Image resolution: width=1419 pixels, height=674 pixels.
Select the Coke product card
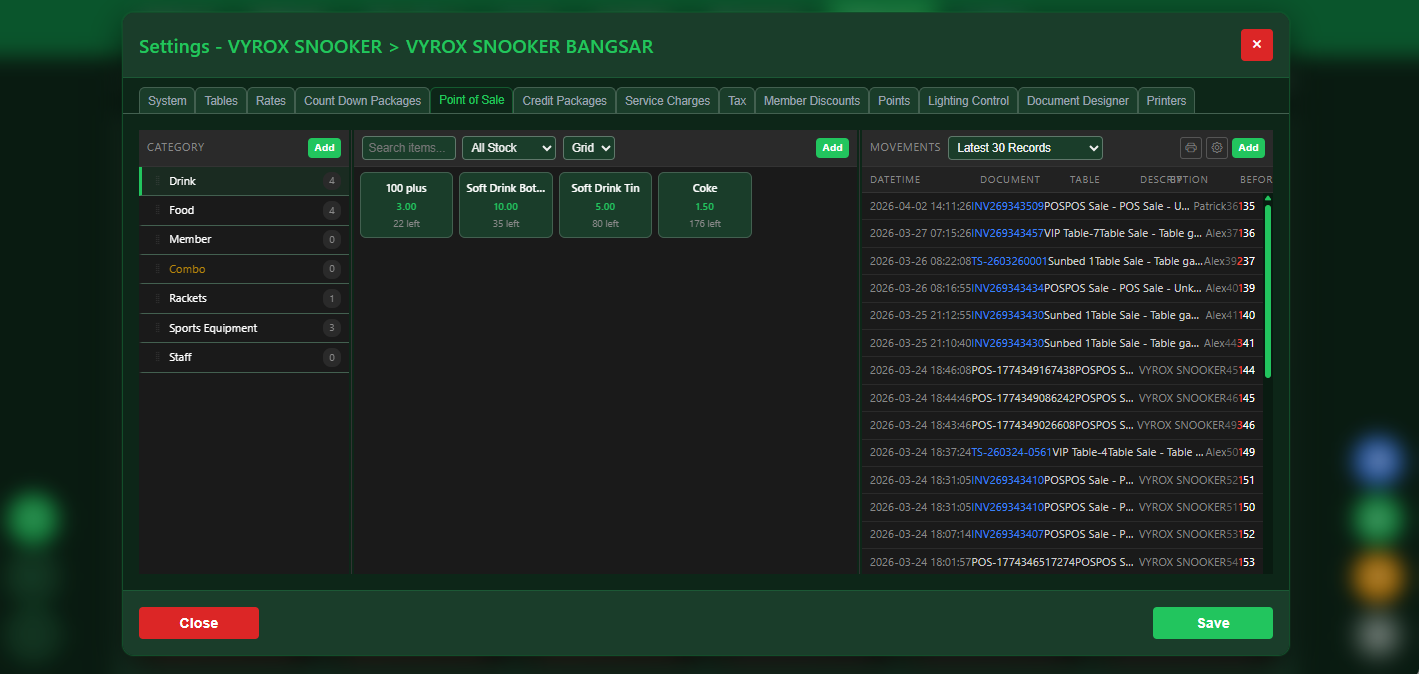[704, 205]
